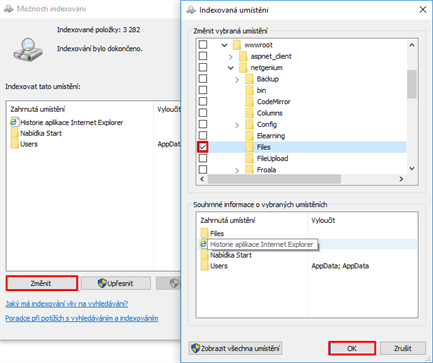433x363 pixels.
Task: Click the FileUpload folder icon
Action: (x=249, y=158)
